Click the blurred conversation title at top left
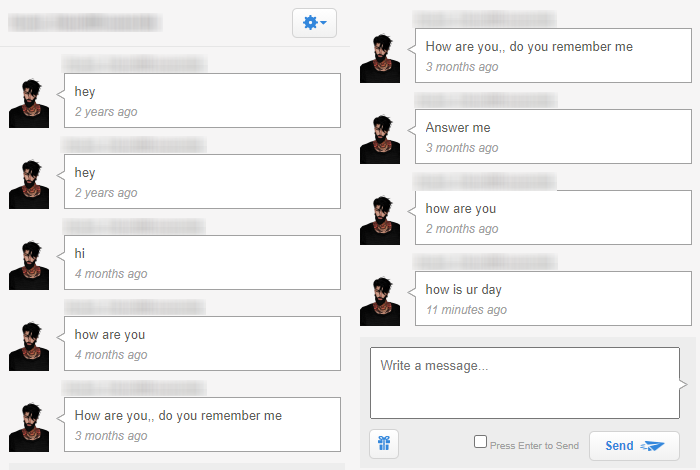Screen dimensions: 700x470 (x=85, y=22)
